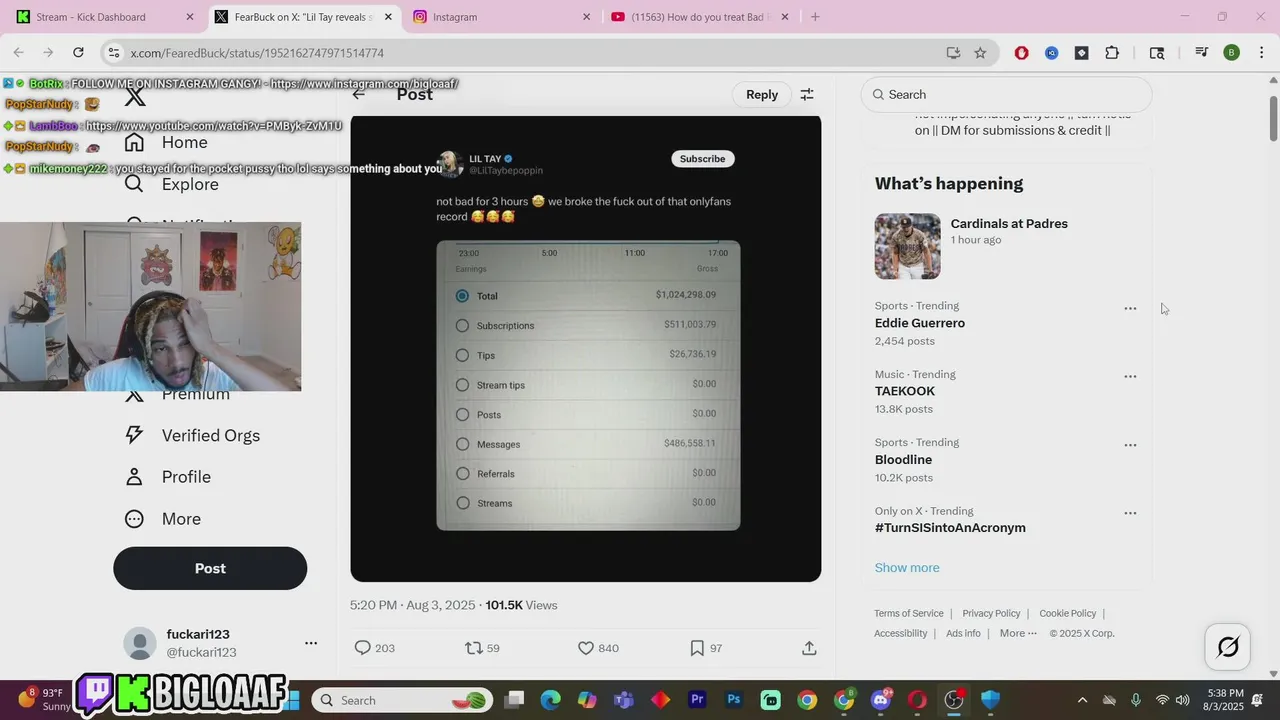The height and width of the screenshot is (720, 1280).
Task: Switch to the Instagram tab
Action: click(x=500, y=17)
